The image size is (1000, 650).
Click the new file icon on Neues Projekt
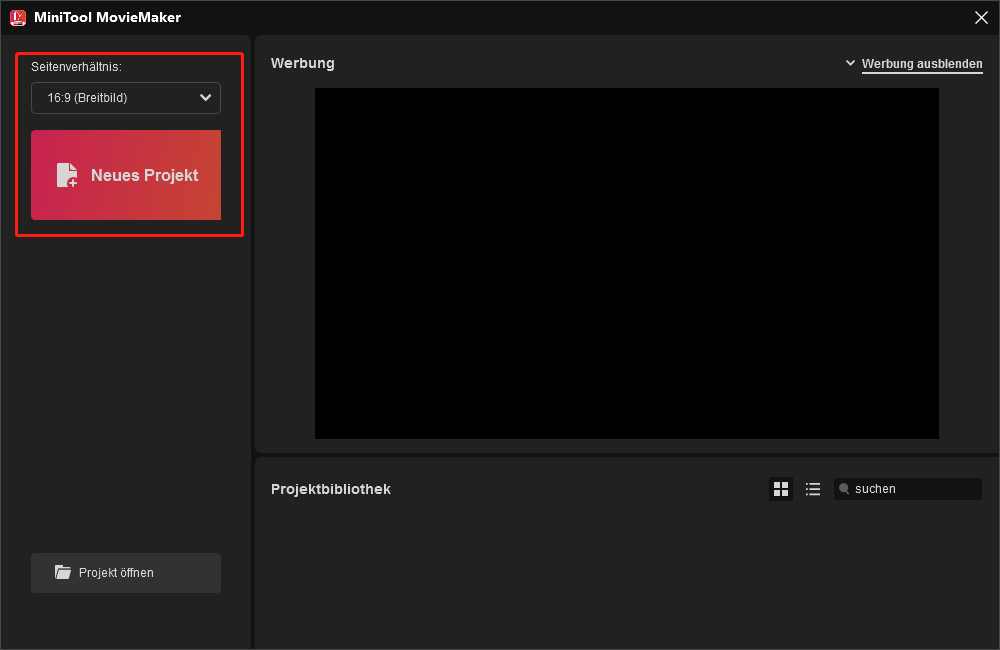coord(67,175)
